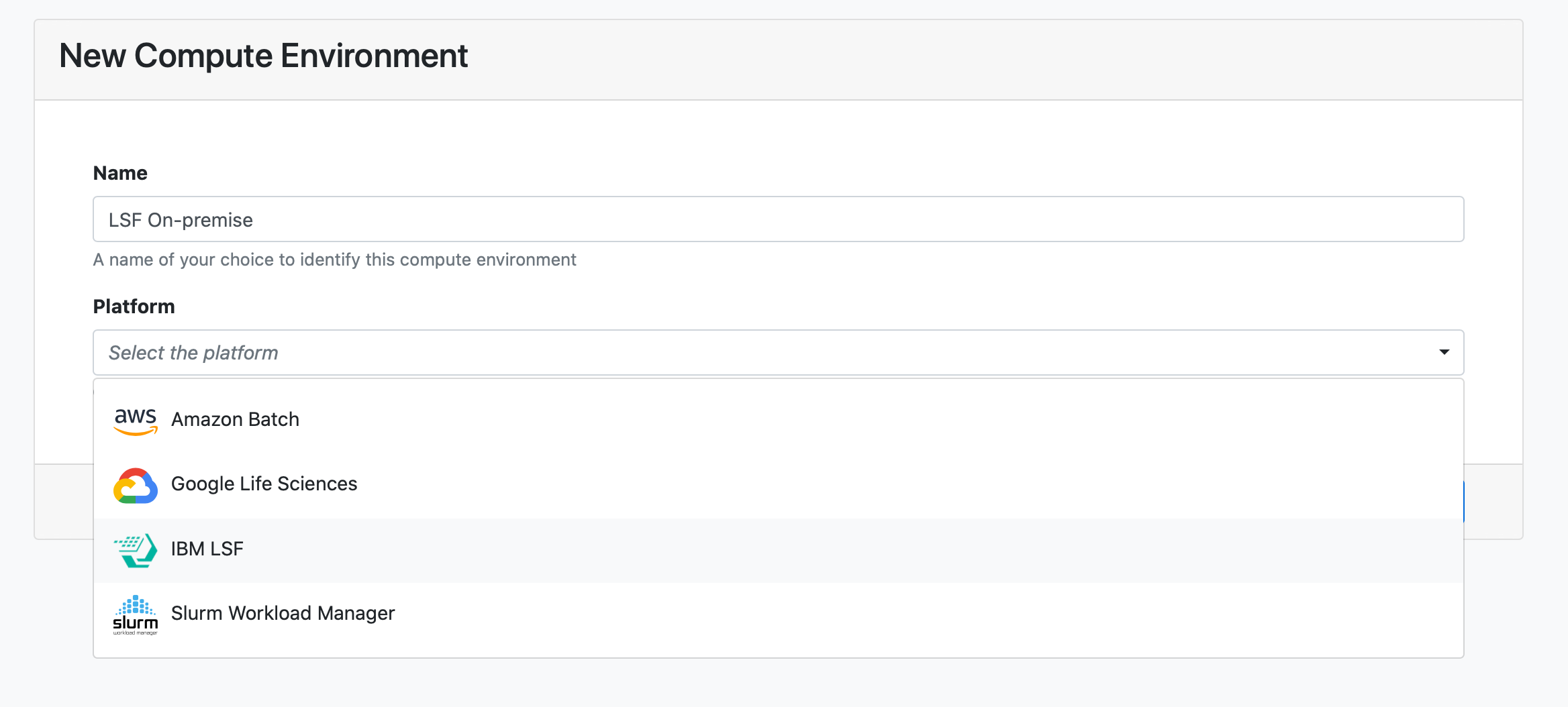Click the IBM LSF logo icon
1568x707 pixels.
136,551
